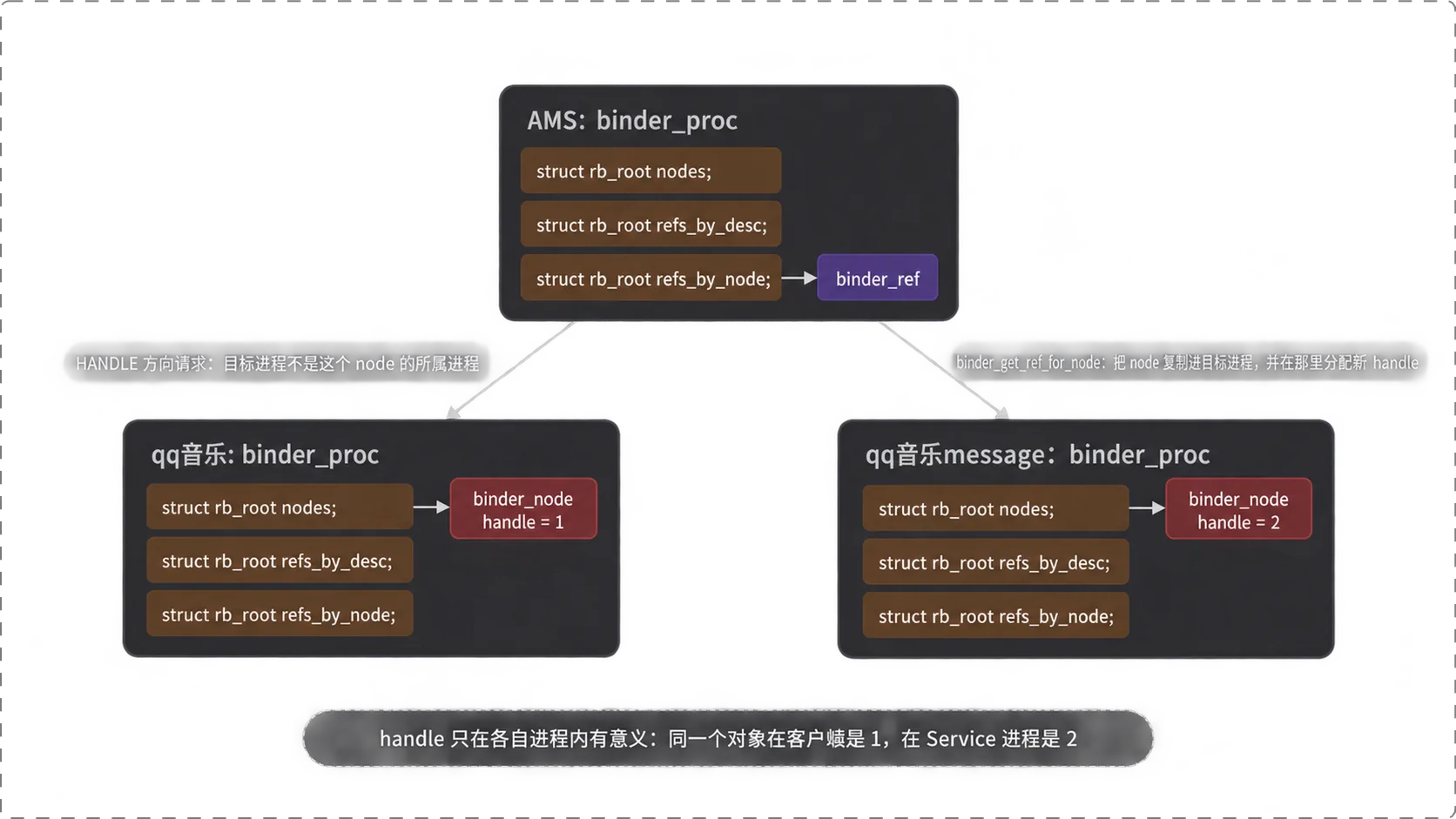Select 'struct rb_root refs_by_desc;' in qq音乐message box
The width and height of the screenshot is (1456, 819).
pyautogui.click(x=995, y=563)
